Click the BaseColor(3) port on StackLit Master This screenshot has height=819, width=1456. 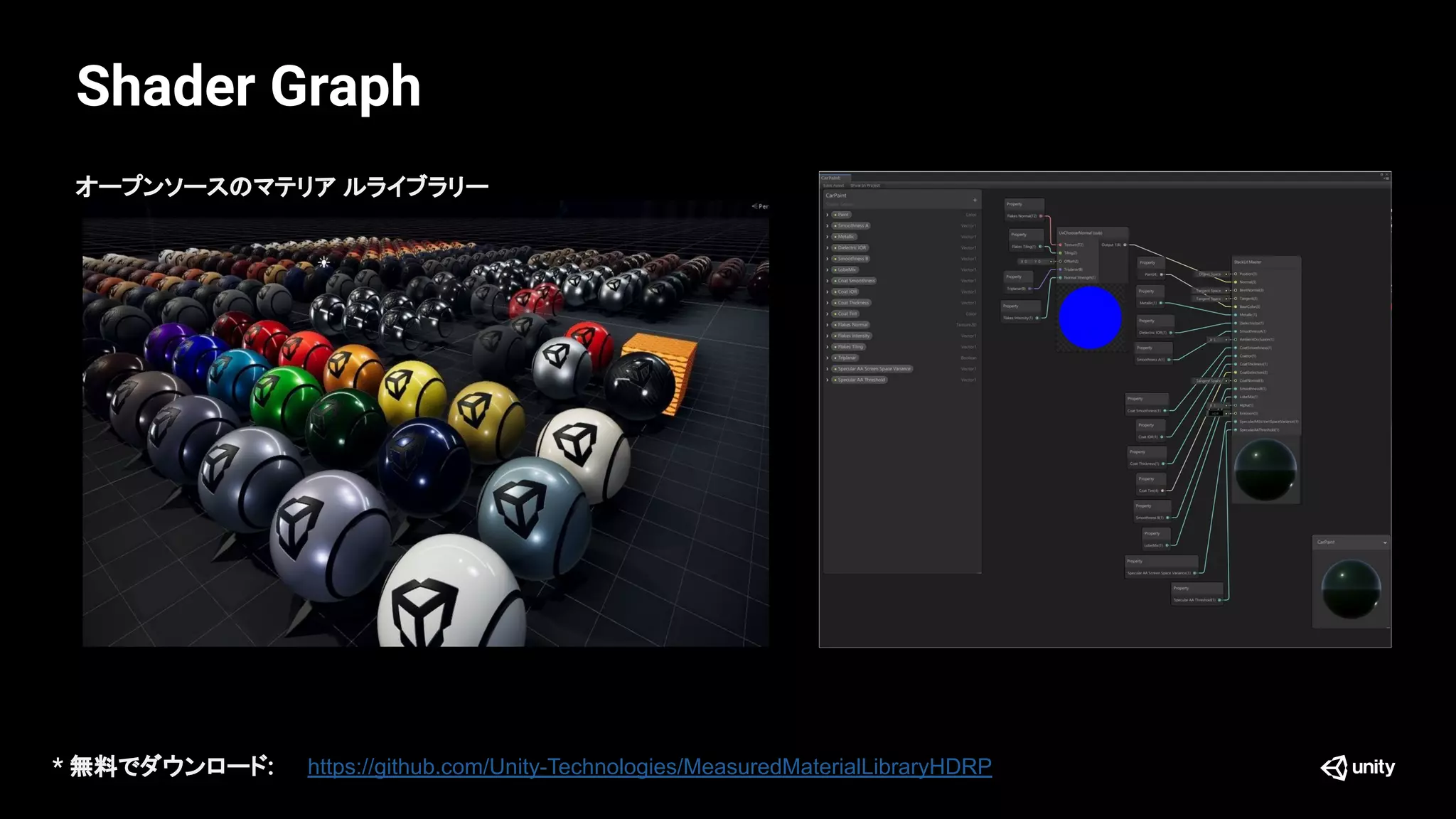tap(1236, 306)
